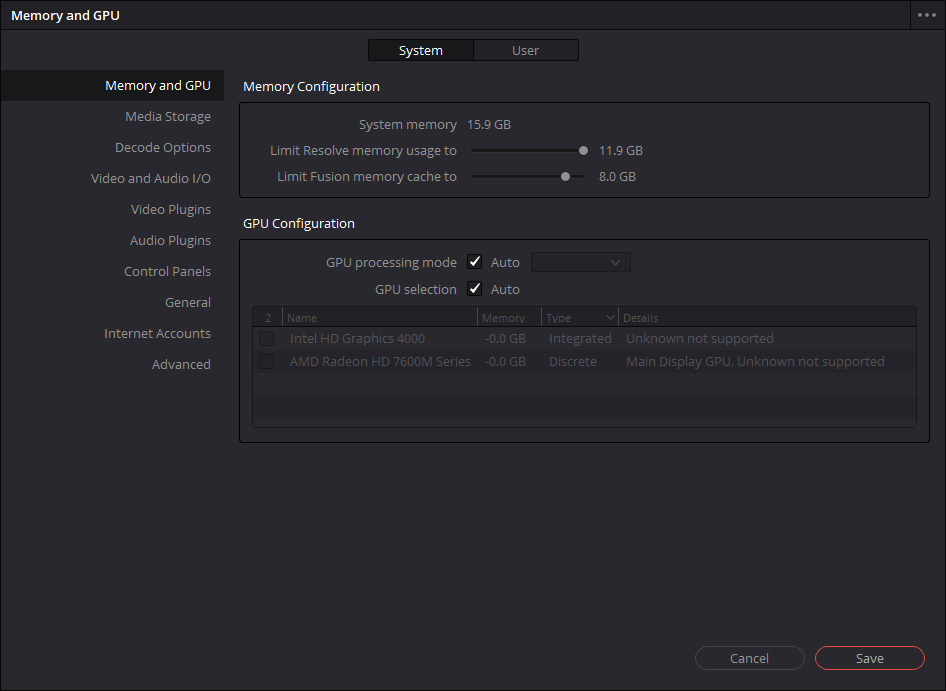Screen dimensions: 946x691
Task: Click Save to apply preferences
Action: coord(869,658)
